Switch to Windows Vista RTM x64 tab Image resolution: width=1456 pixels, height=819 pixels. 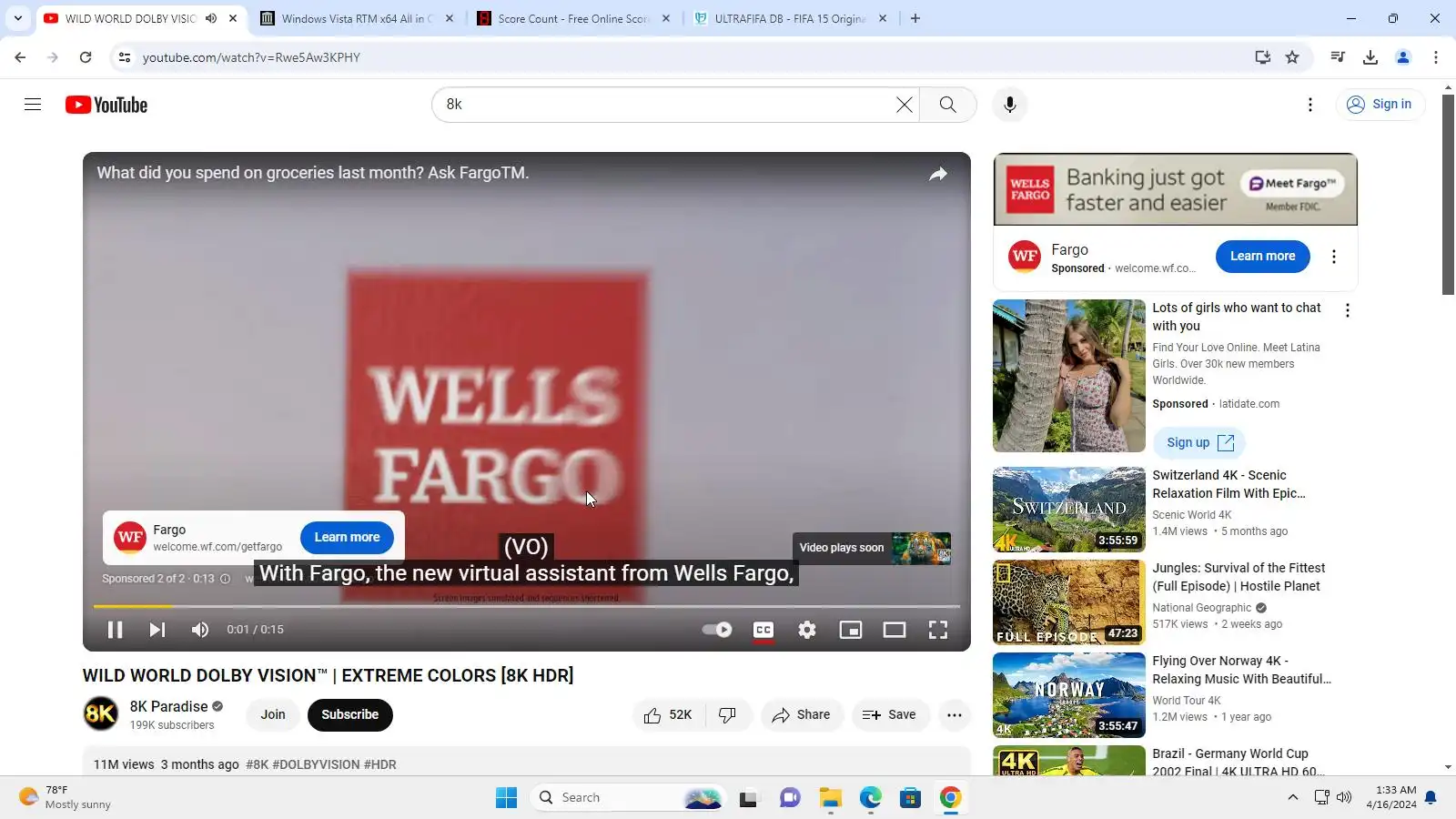[x=358, y=18]
